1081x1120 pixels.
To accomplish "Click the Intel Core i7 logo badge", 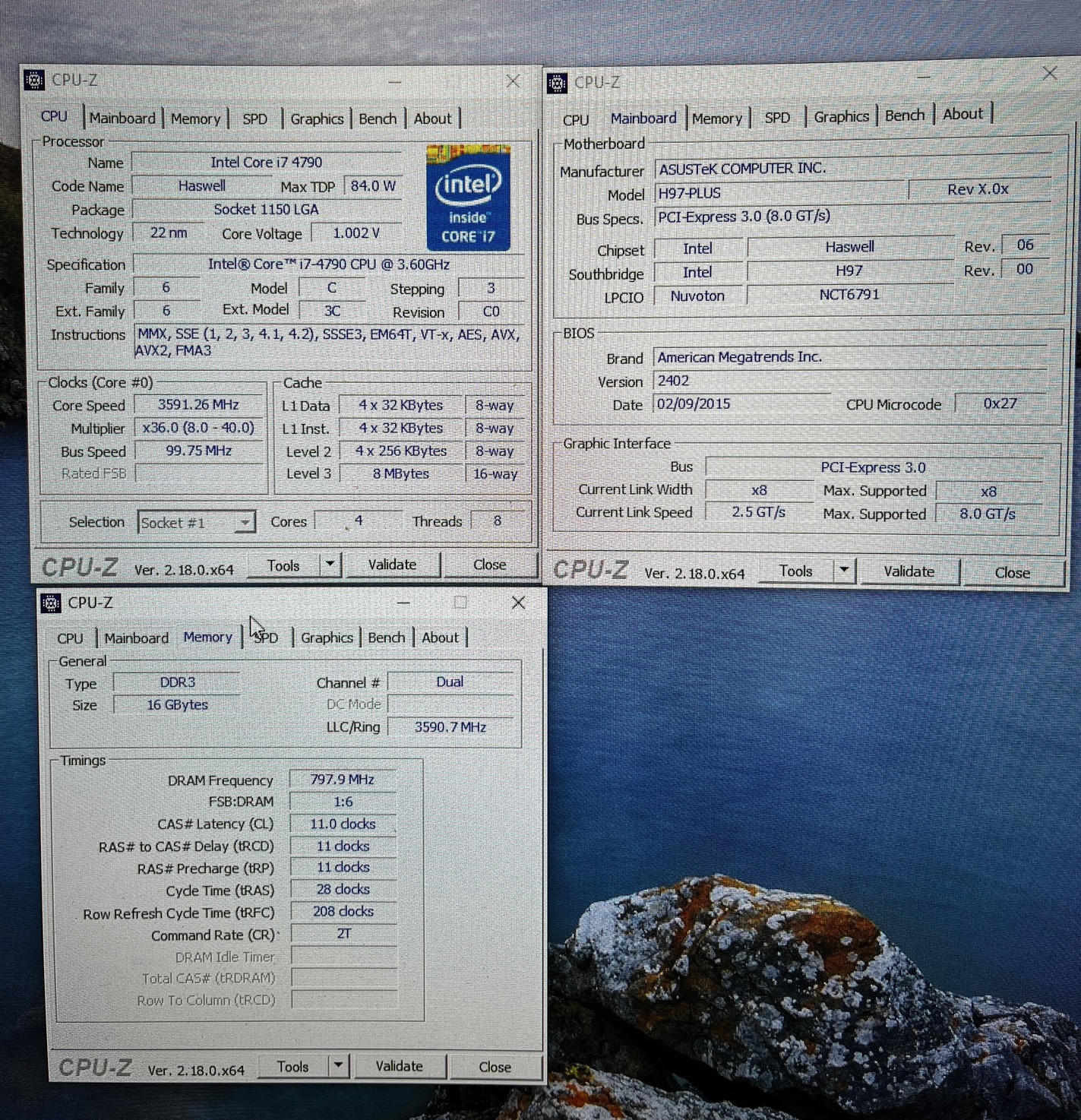I will (468, 198).
